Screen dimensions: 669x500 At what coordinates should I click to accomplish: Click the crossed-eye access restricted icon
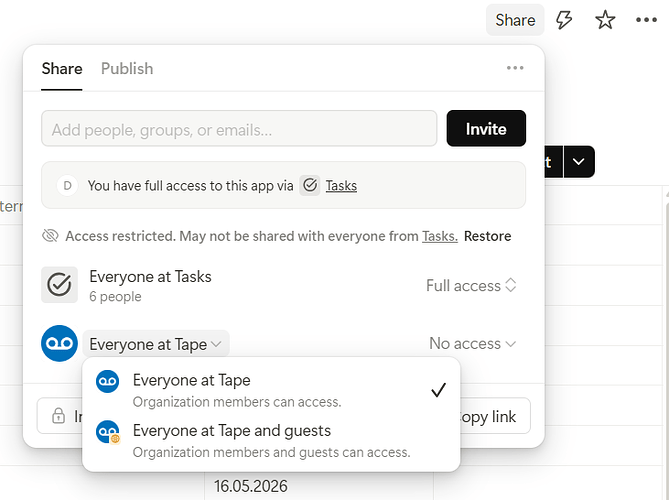[x=50, y=236]
